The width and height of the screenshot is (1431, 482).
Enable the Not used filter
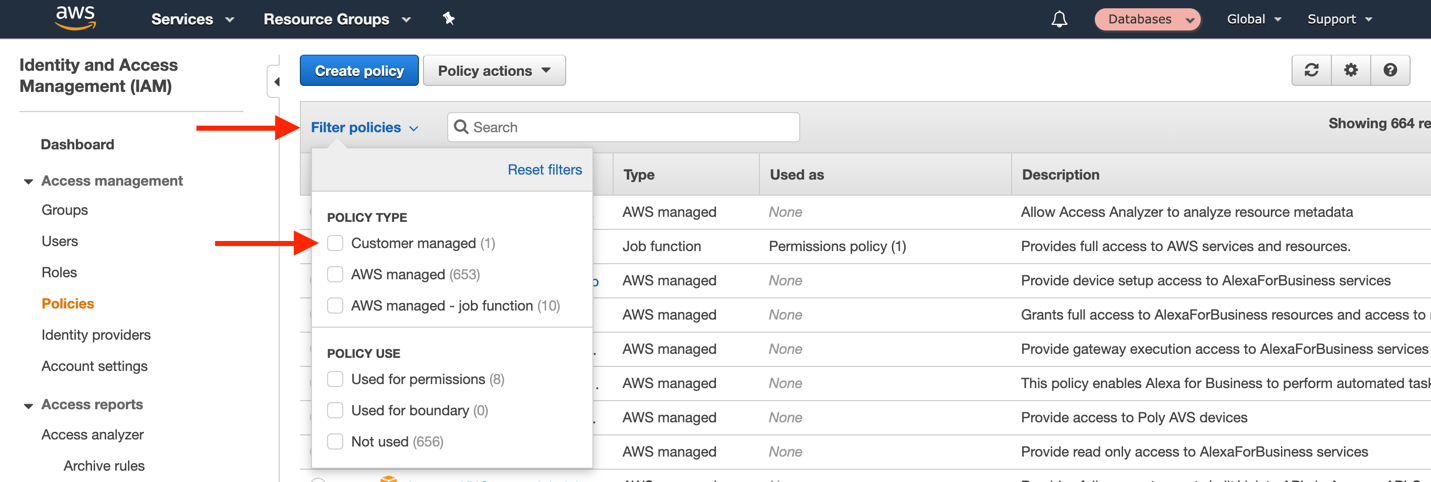click(x=335, y=441)
